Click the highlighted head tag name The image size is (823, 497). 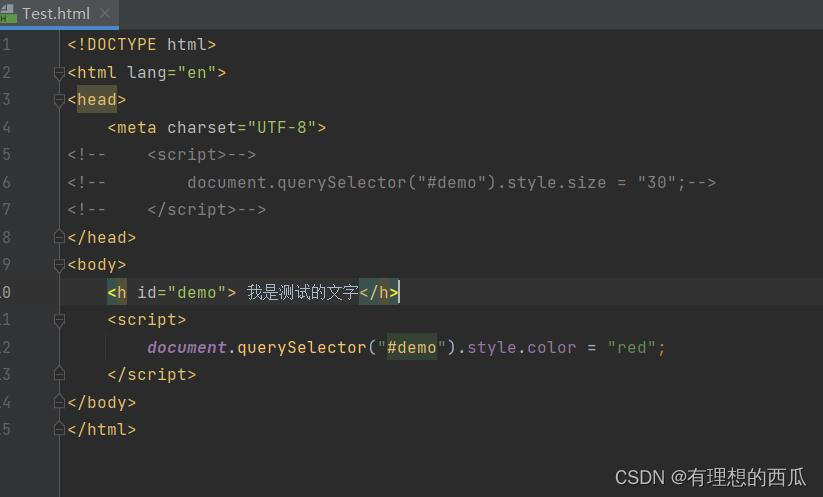click(x=97, y=100)
